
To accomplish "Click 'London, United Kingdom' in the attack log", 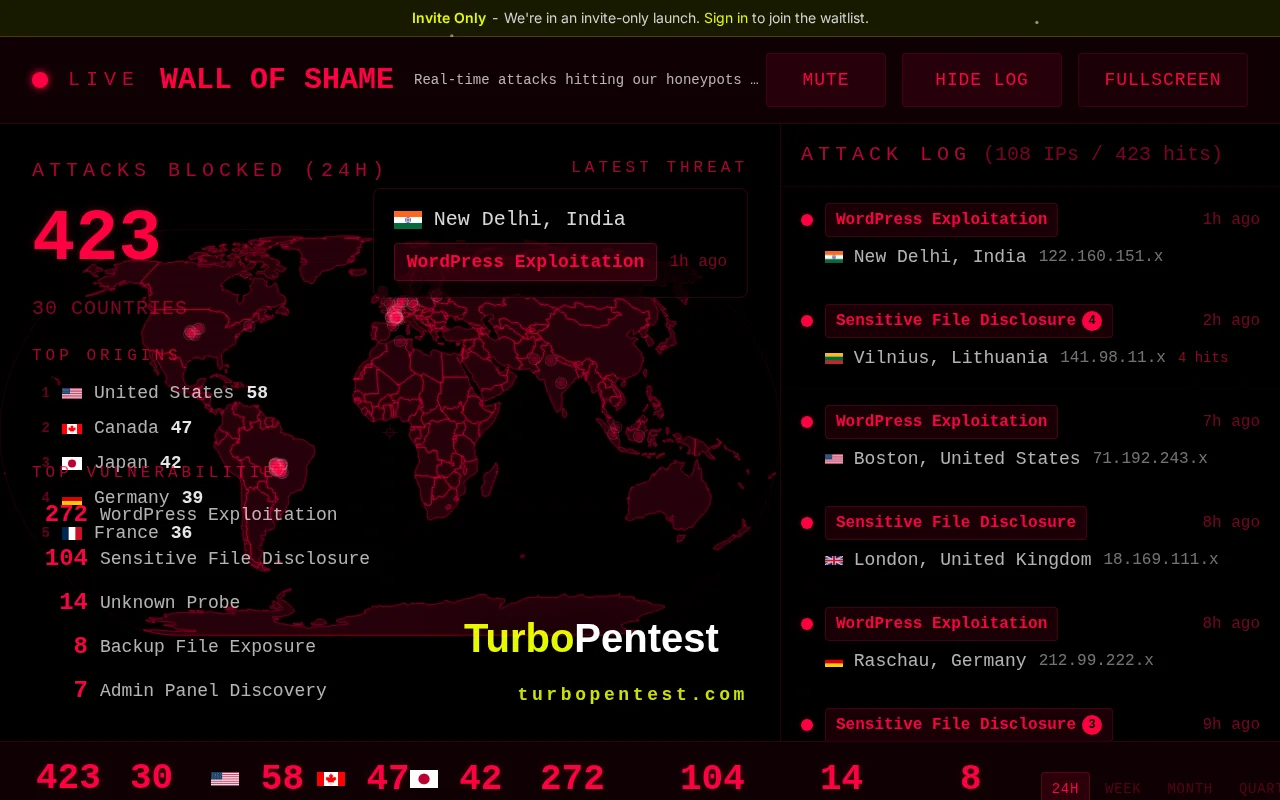I will (x=973, y=560).
